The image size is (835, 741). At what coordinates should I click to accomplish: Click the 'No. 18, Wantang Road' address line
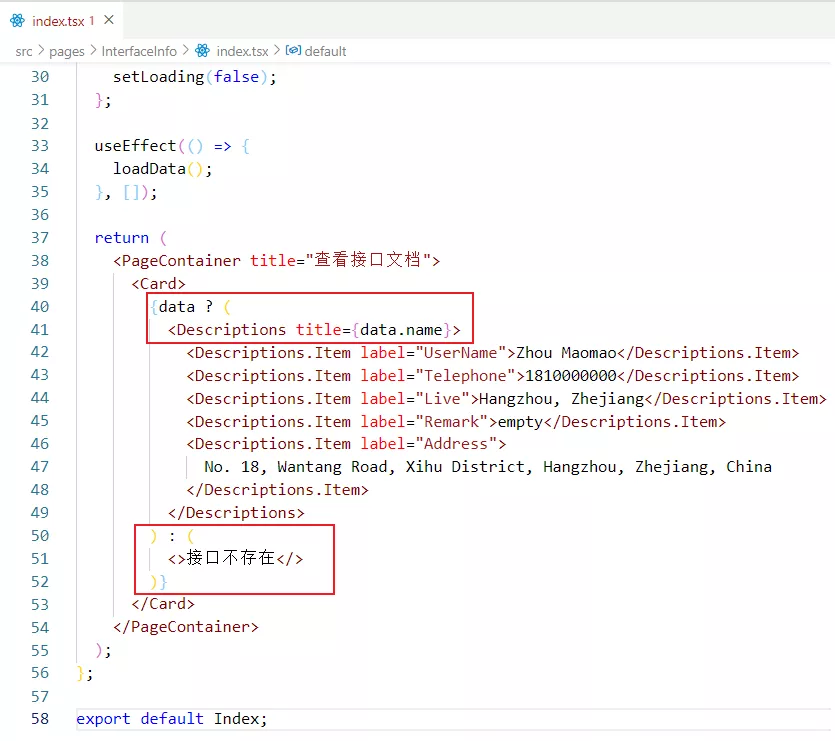[x=488, y=467]
